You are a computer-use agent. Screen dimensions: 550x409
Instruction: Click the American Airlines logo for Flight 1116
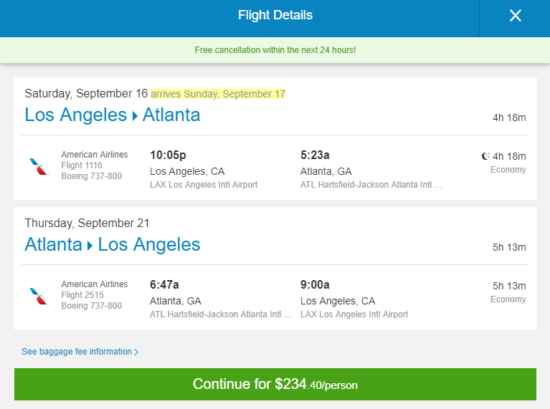point(39,167)
